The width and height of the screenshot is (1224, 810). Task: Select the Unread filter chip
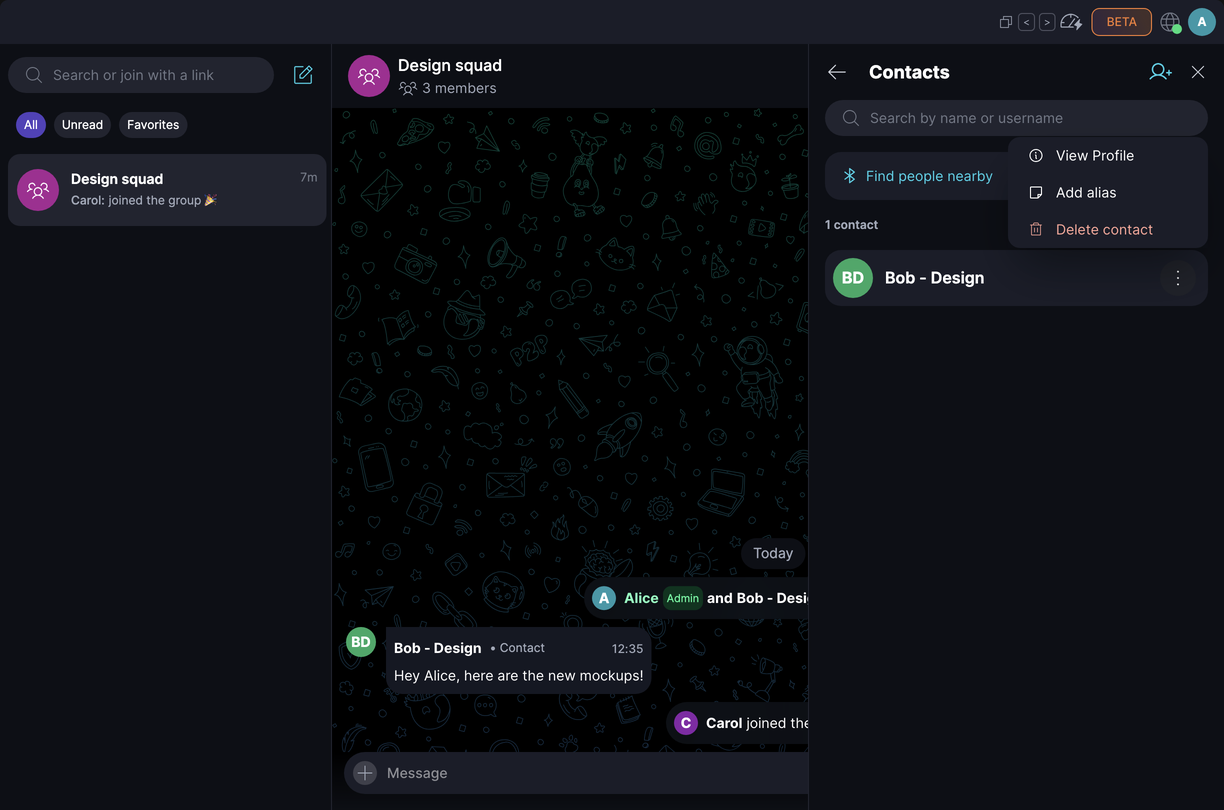click(82, 125)
